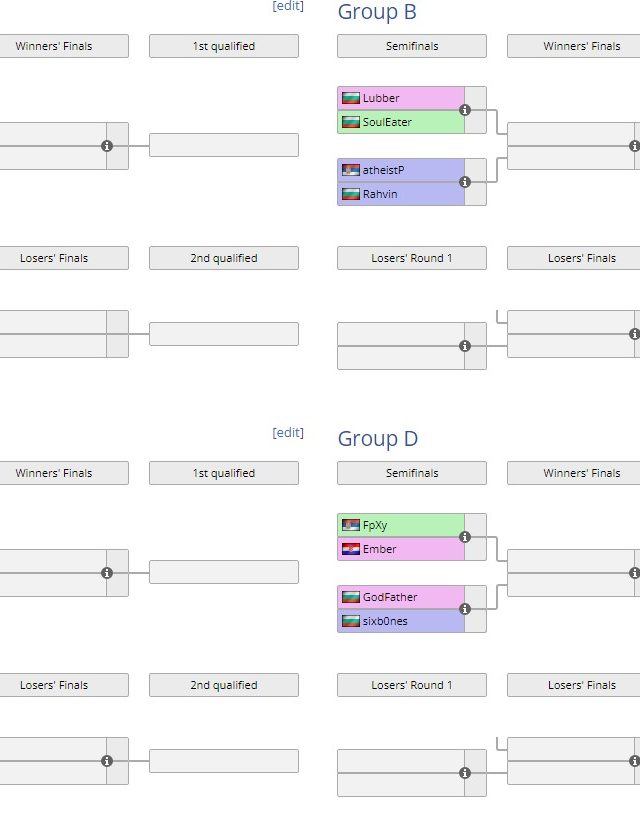Click flag icon beside Ember
Viewport: 640px width, 817px height.
pyautogui.click(x=351, y=549)
